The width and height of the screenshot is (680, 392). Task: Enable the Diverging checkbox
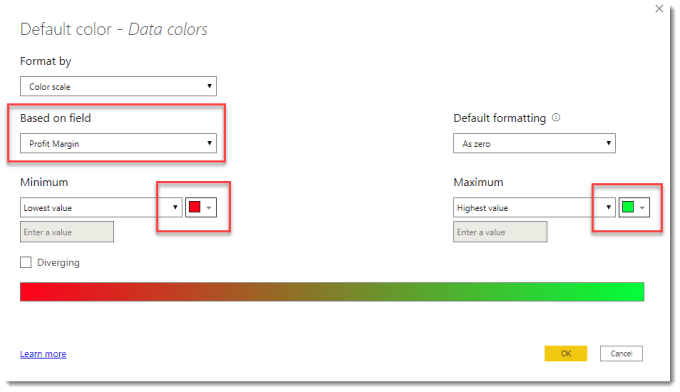(x=26, y=262)
